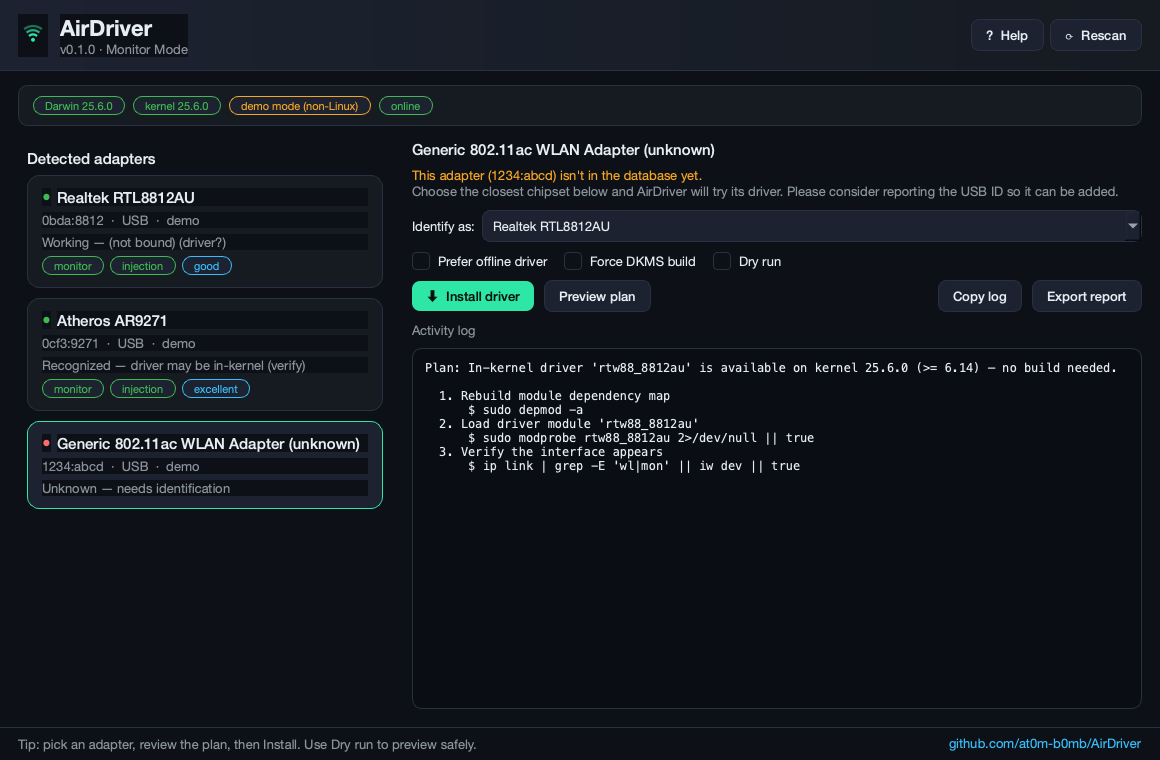Enable Prefer offline driver checkbox

[421, 261]
